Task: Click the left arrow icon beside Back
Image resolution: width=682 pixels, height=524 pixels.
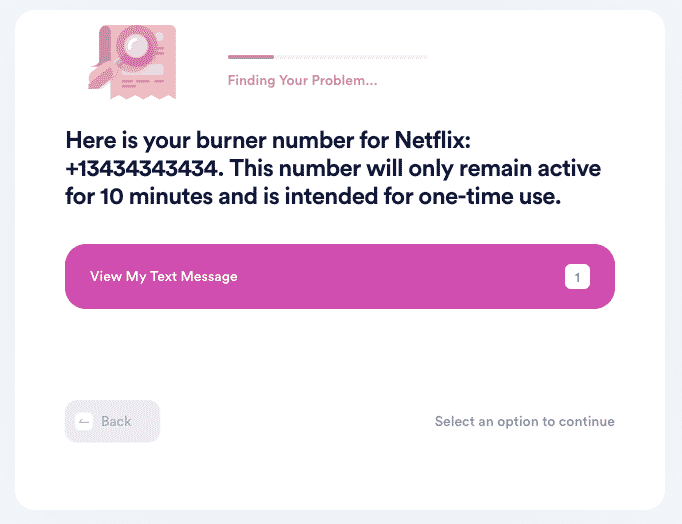Action: [84, 421]
